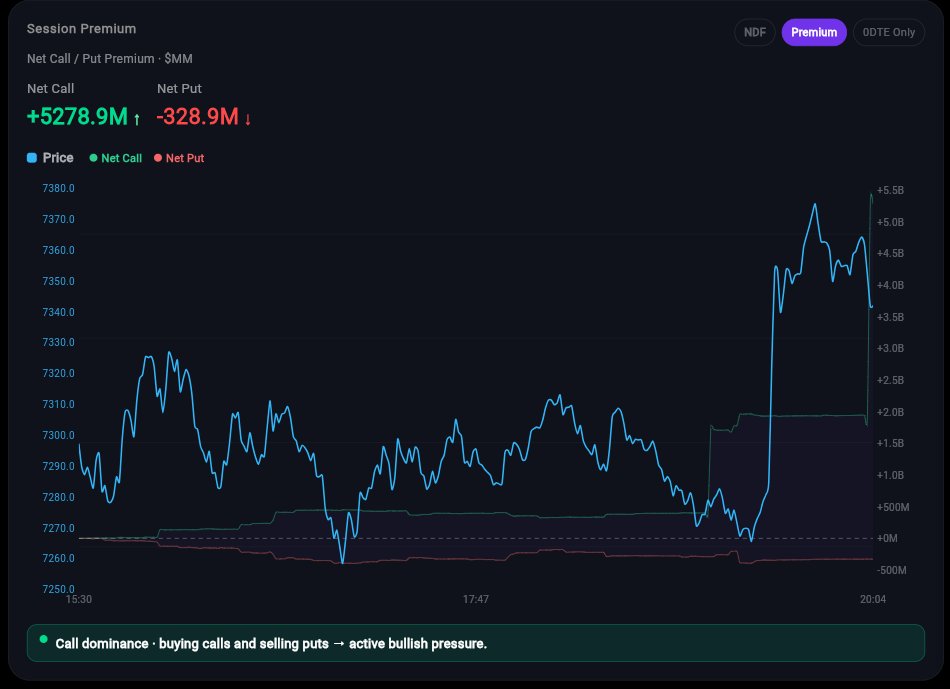Click the -500M premium axis label

(x=891, y=570)
